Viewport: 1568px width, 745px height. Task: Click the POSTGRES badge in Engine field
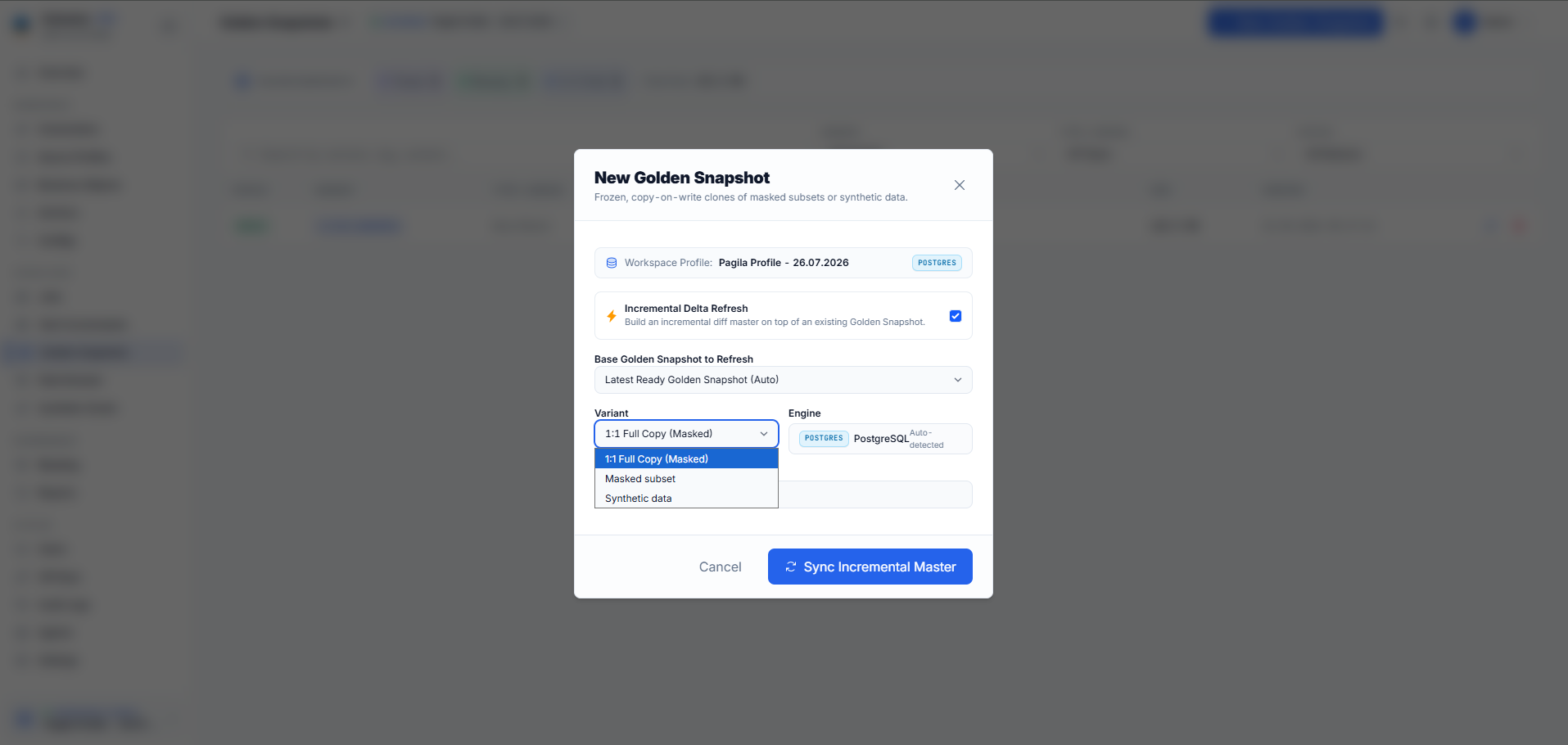pyautogui.click(x=823, y=438)
